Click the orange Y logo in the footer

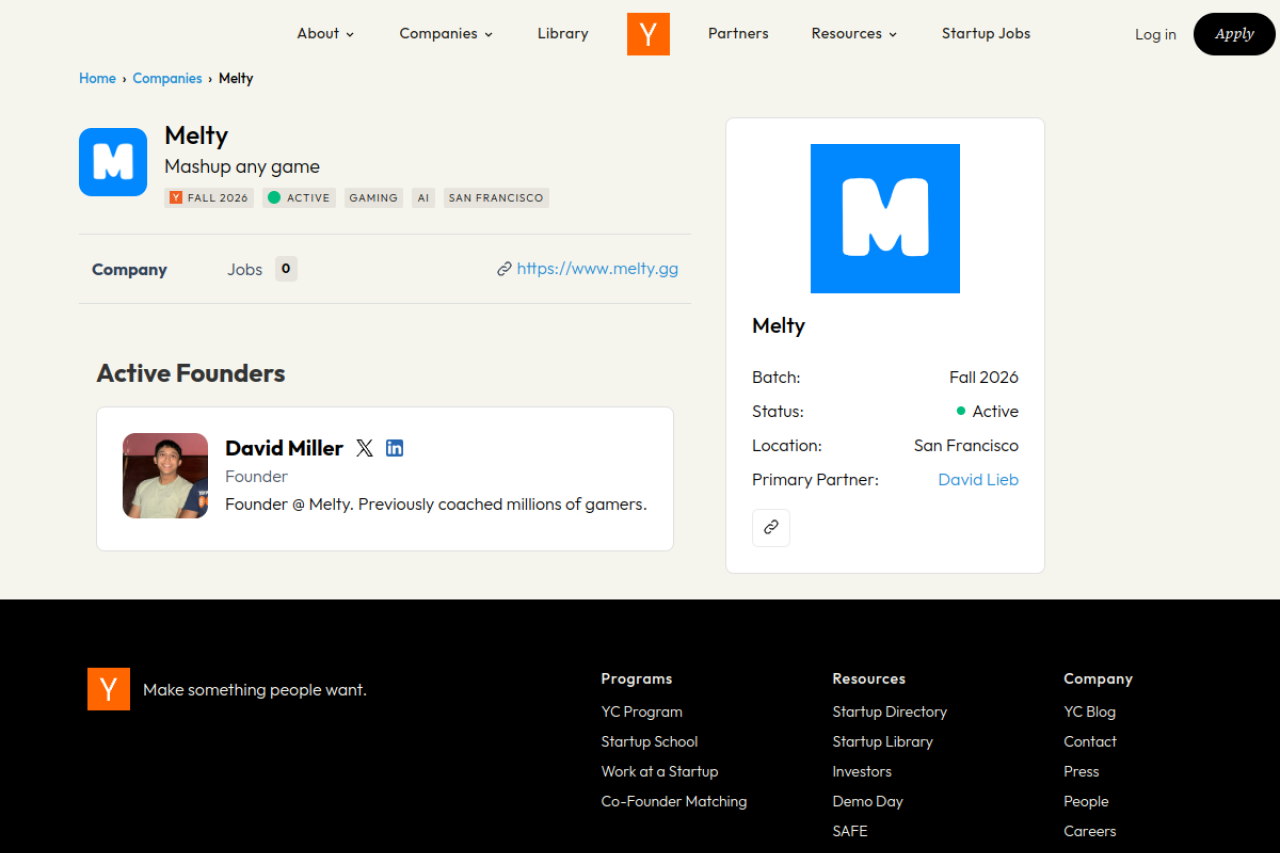(109, 689)
